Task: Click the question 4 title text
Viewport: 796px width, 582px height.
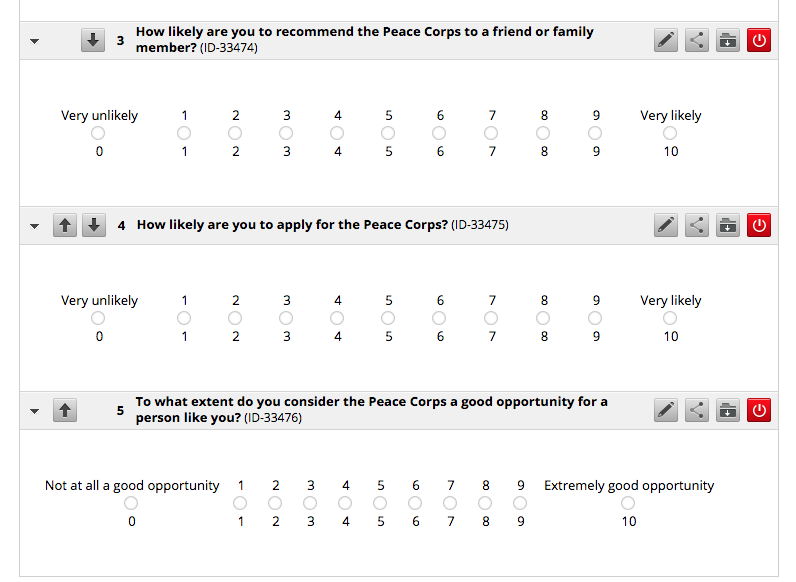Action: point(291,225)
